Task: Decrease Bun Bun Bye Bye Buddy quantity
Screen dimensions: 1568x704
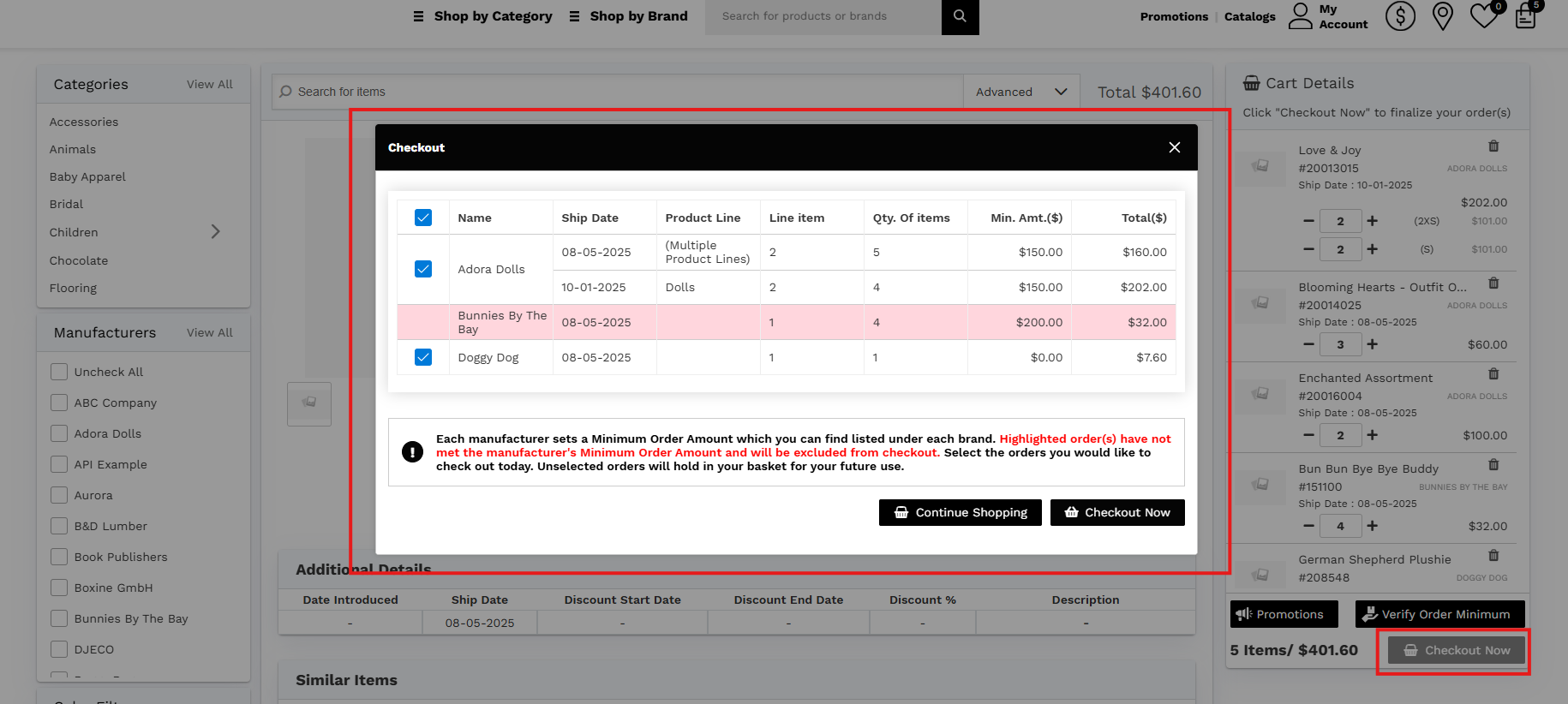Action: tap(1308, 526)
